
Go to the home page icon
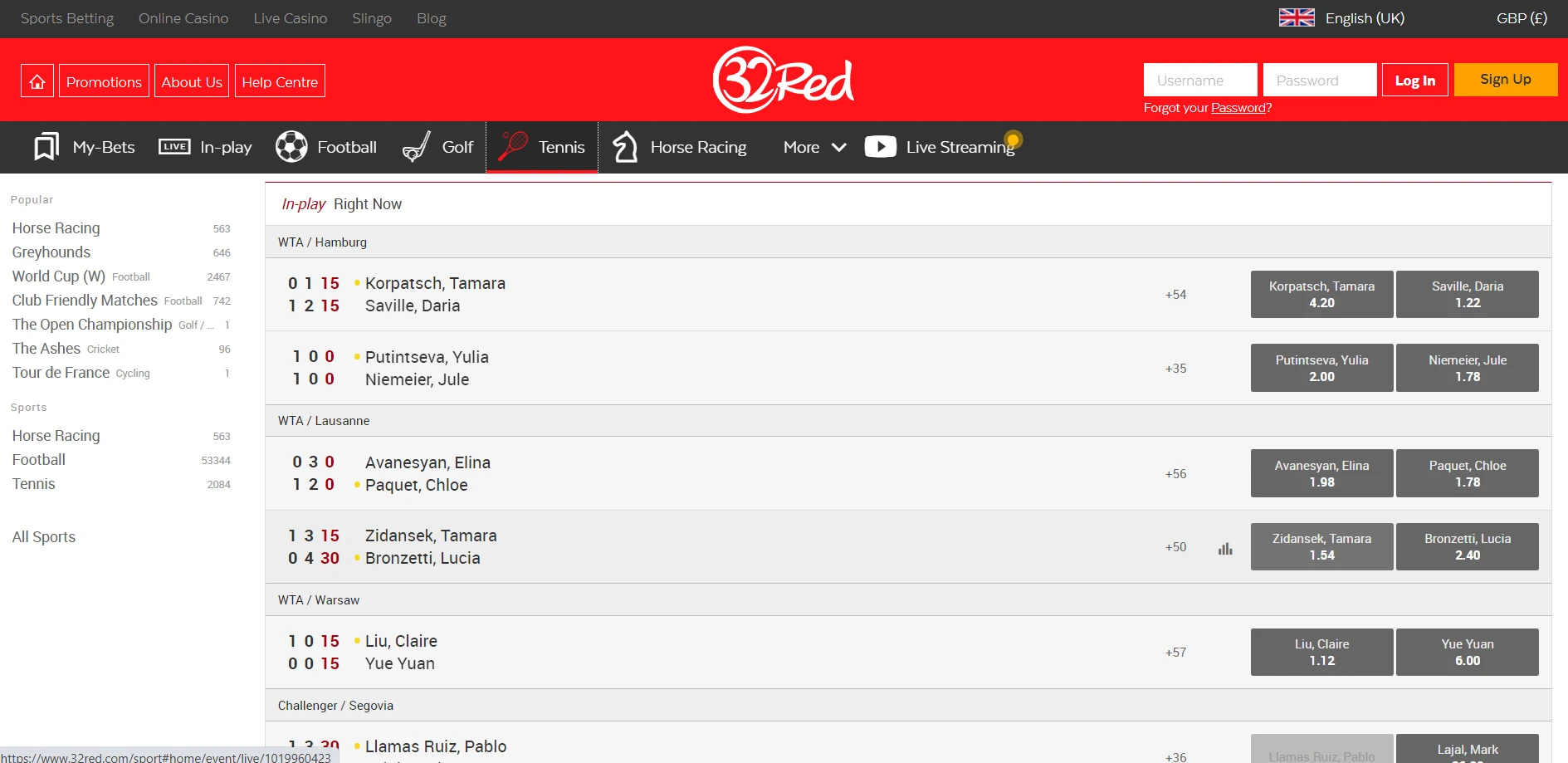pos(37,81)
